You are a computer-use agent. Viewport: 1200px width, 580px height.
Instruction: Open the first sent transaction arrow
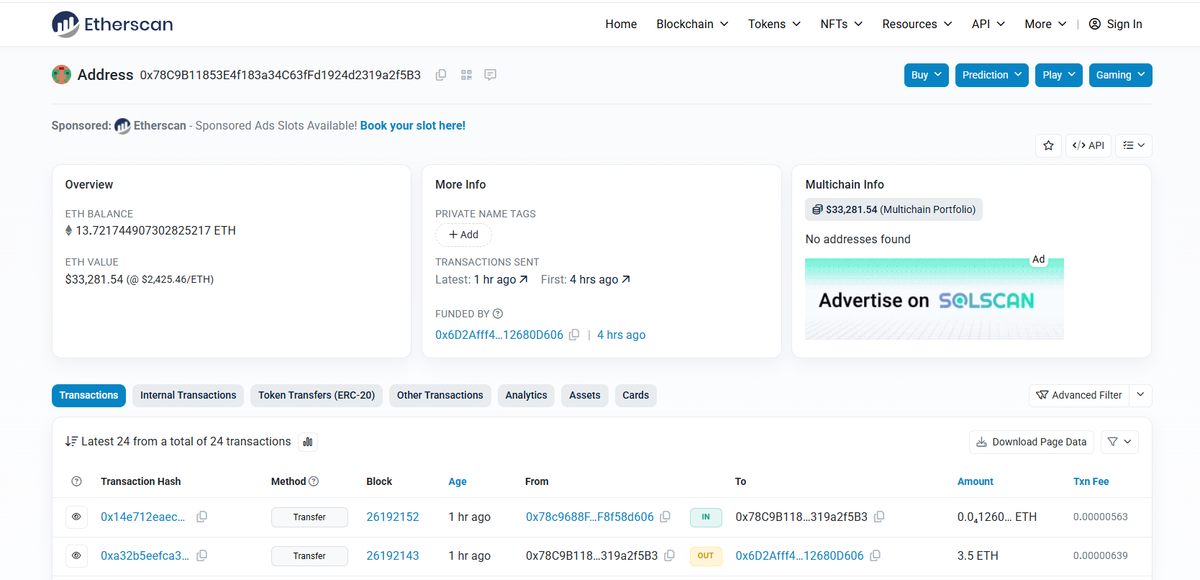pos(626,280)
